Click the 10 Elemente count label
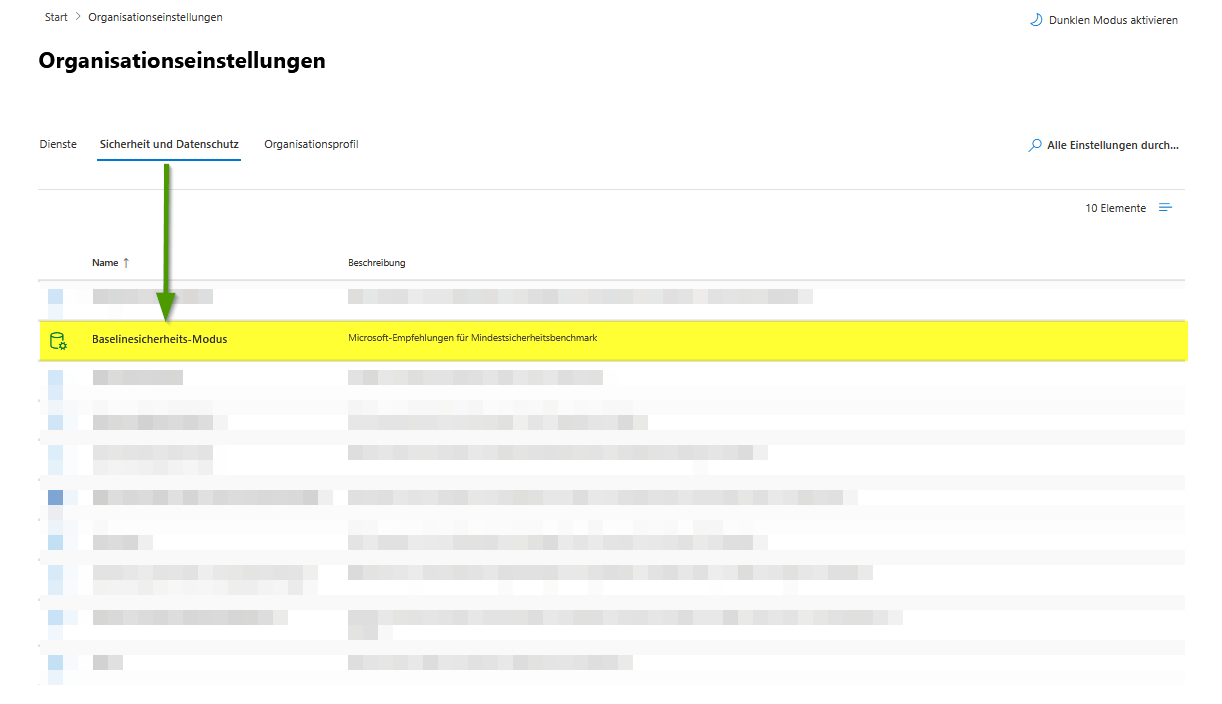This screenshot has height=704, width=1222. [x=1115, y=208]
